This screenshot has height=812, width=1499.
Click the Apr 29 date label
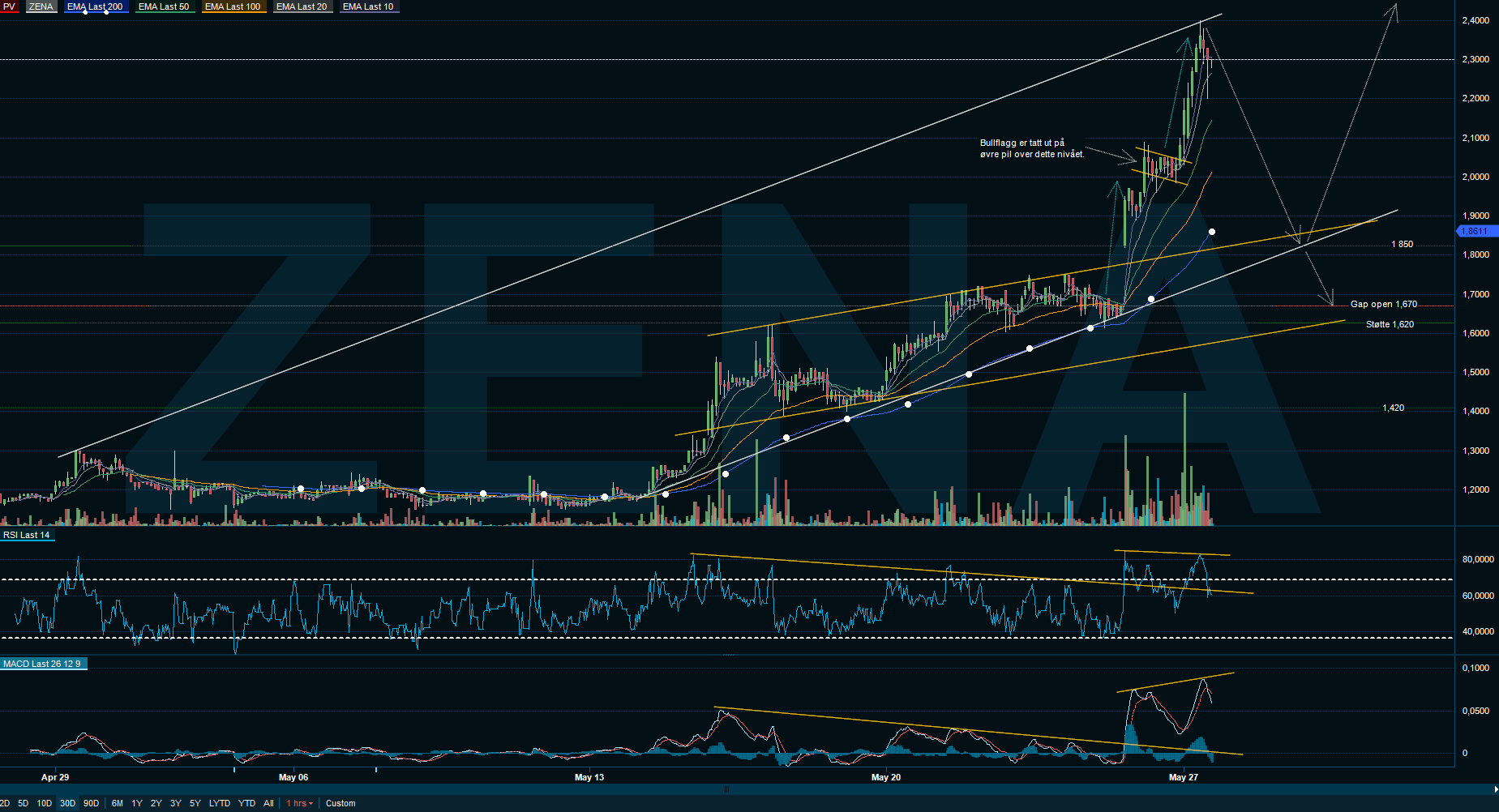55,777
